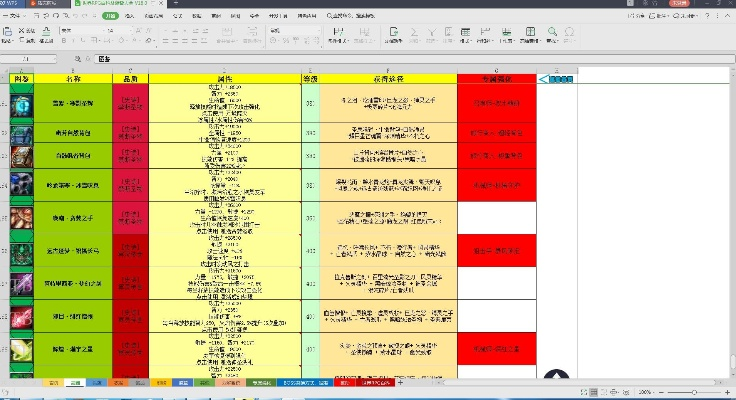Open the Page Layout ribbon tab

pos(153,15)
